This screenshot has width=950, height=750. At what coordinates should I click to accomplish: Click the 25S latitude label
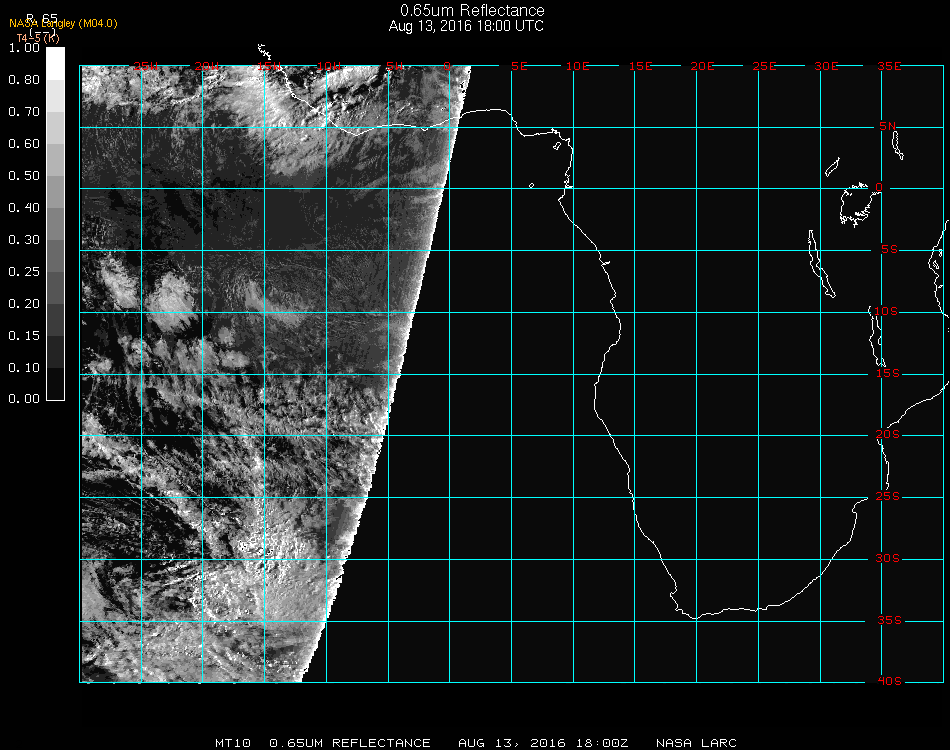tap(888, 497)
